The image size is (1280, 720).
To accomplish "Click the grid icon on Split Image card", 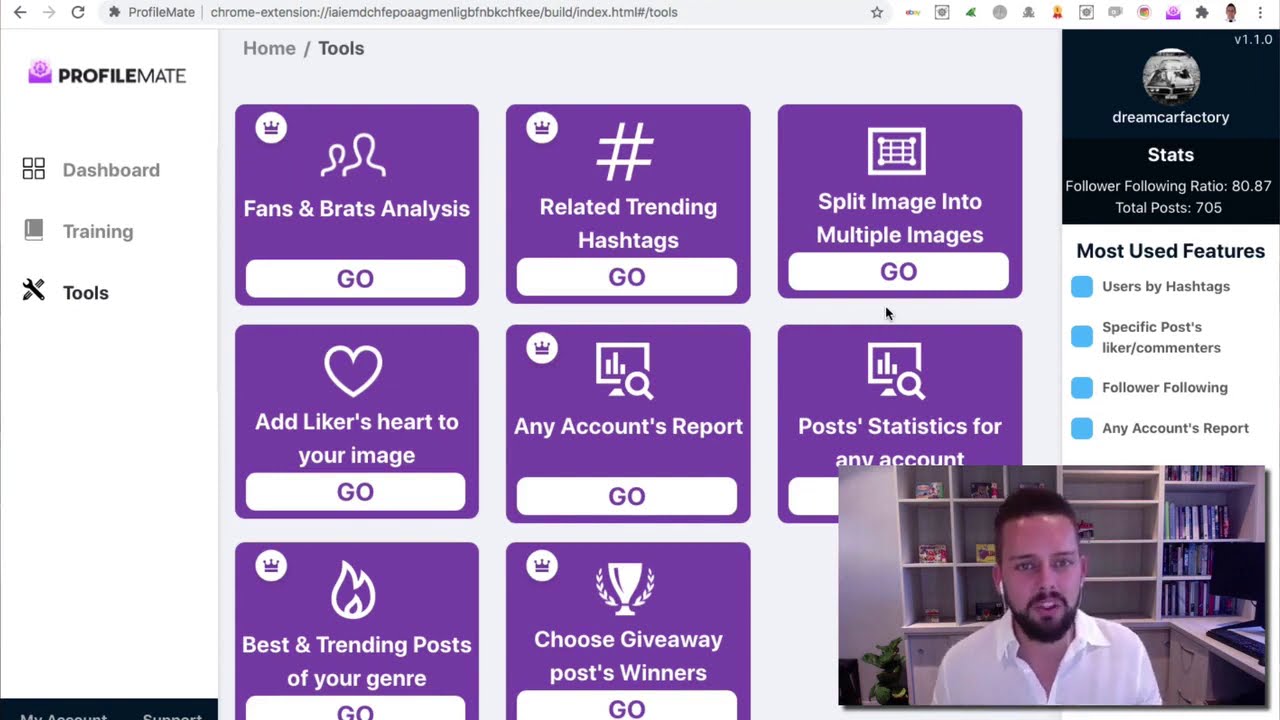I will 897,151.
